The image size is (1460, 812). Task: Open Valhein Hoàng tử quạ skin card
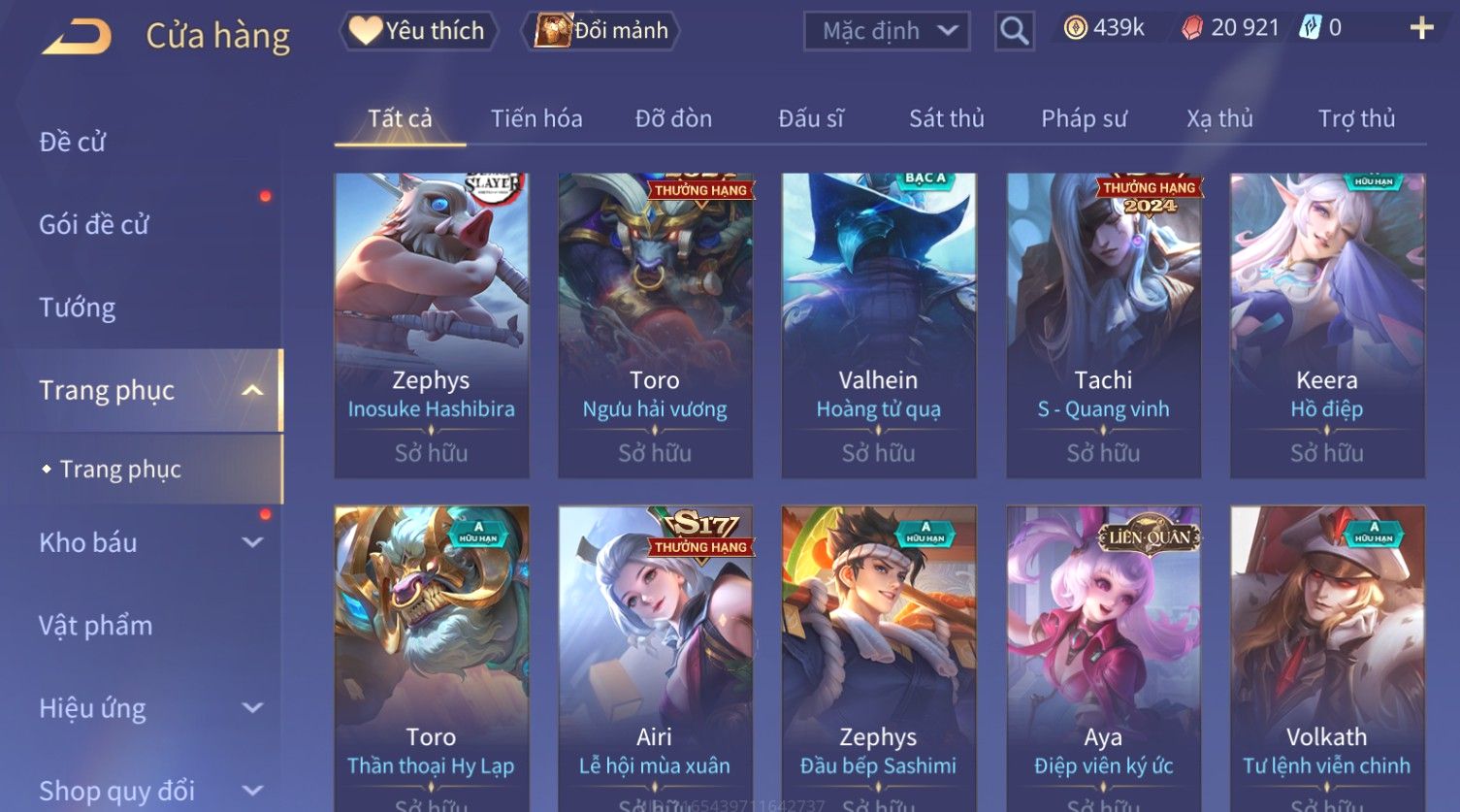click(x=879, y=326)
